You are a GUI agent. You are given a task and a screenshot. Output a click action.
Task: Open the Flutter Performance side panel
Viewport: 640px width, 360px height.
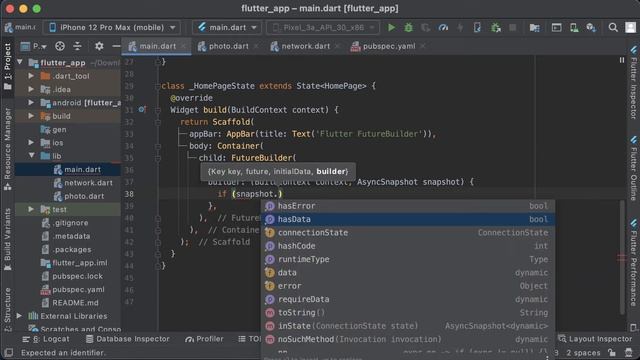click(633, 262)
